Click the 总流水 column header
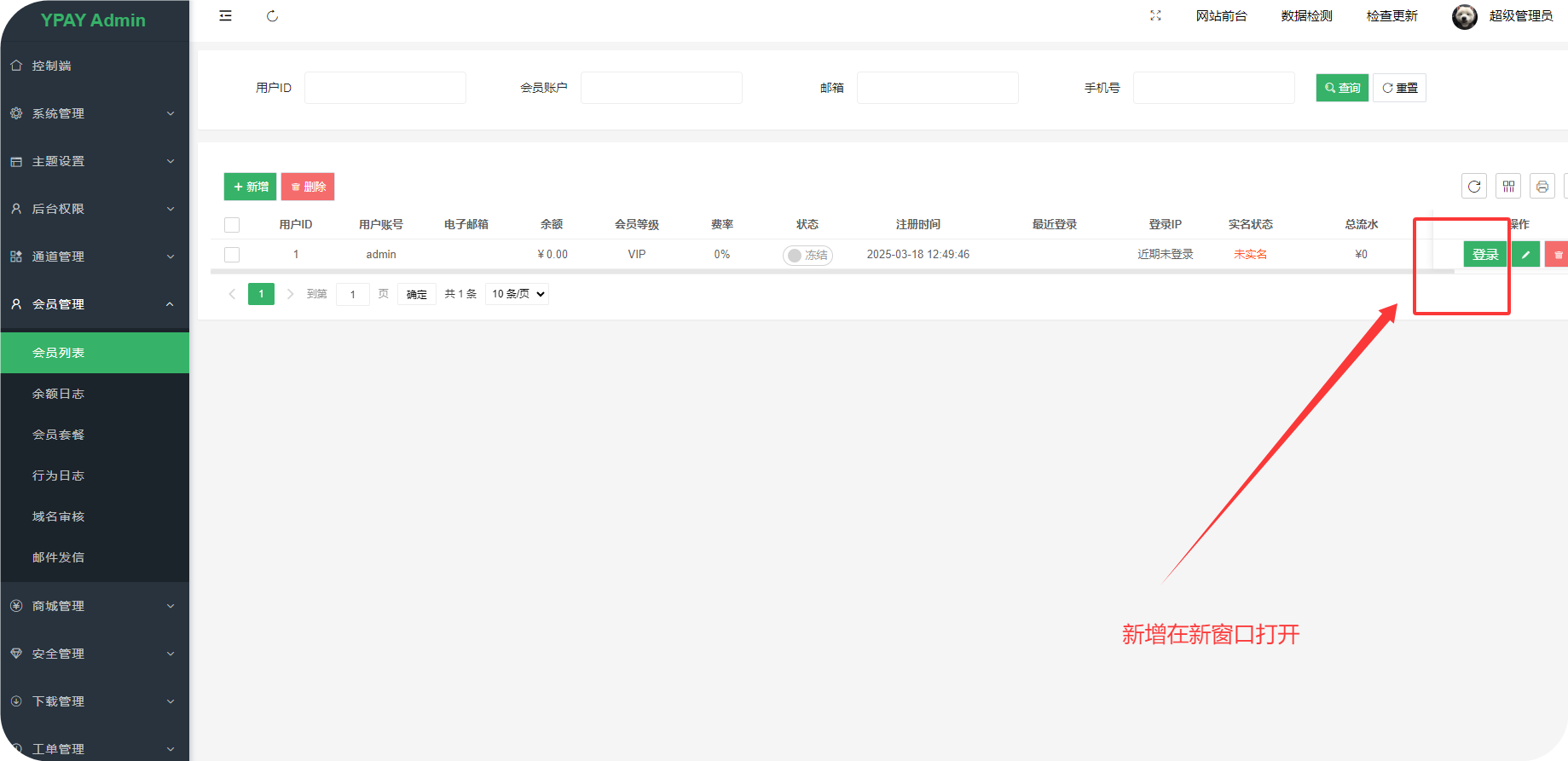 1362,224
